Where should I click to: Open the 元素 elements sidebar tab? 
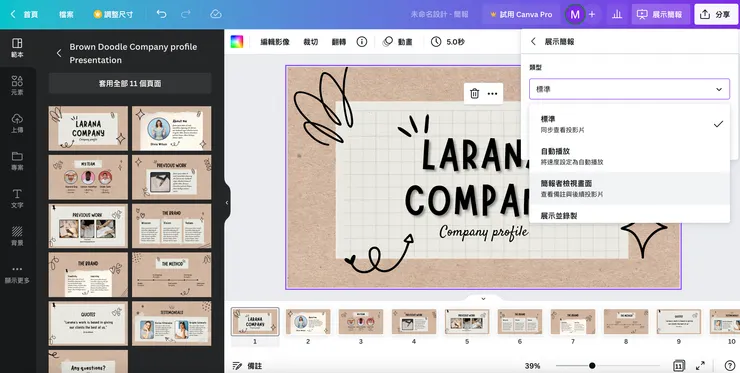tap(17, 85)
